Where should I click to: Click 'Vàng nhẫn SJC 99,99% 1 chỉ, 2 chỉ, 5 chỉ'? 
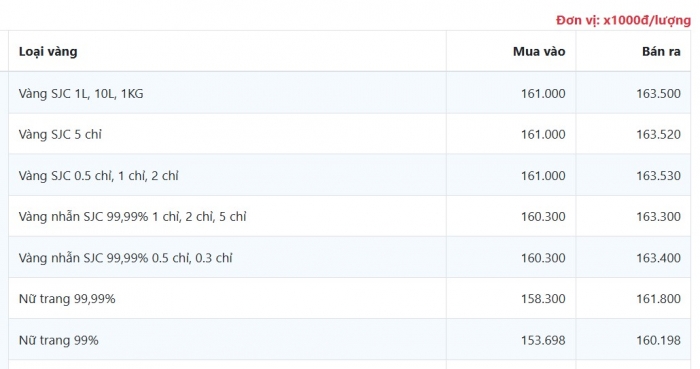pyautogui.click(x=132, y=217)
